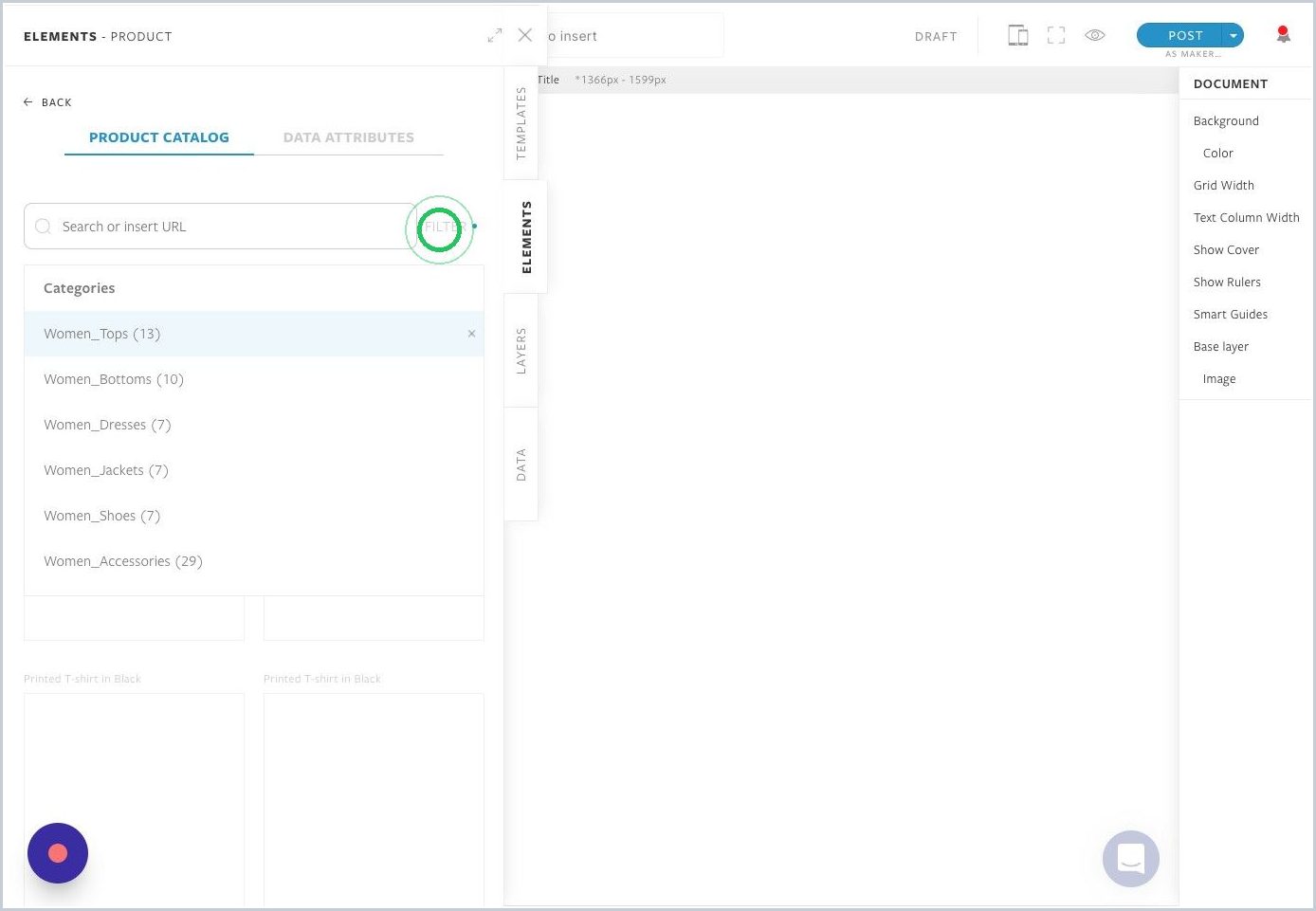Screen dimensions: 1316x911
Task: Open the DATA side tab
Action: point(521,465)
